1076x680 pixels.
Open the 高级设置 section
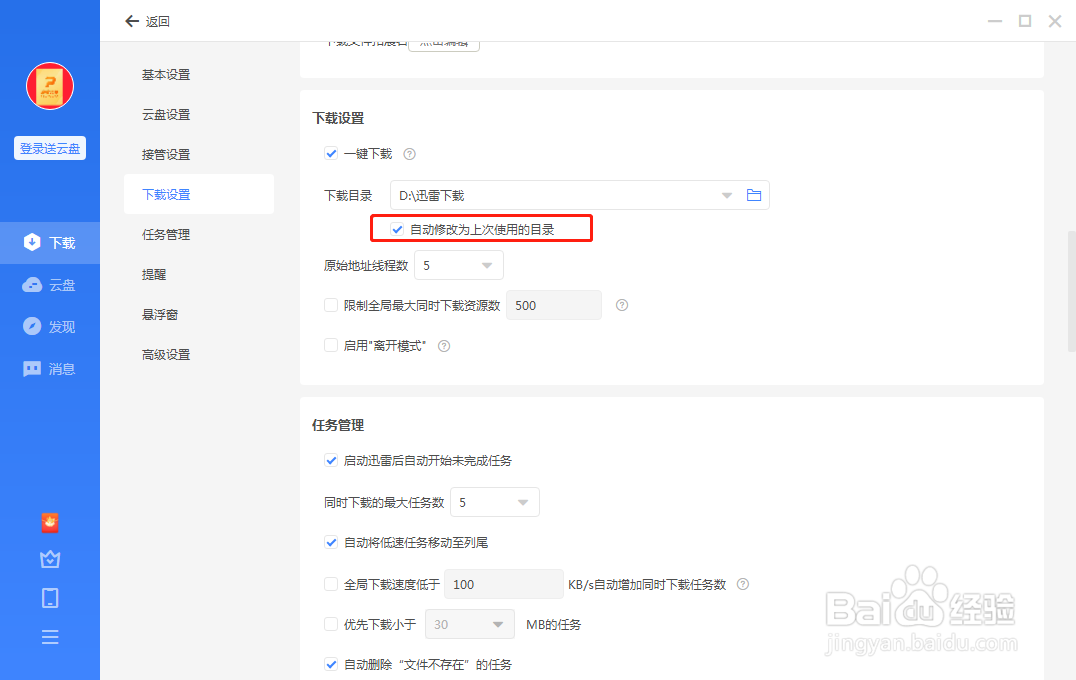pyautogui.click(x=166, y=353)
